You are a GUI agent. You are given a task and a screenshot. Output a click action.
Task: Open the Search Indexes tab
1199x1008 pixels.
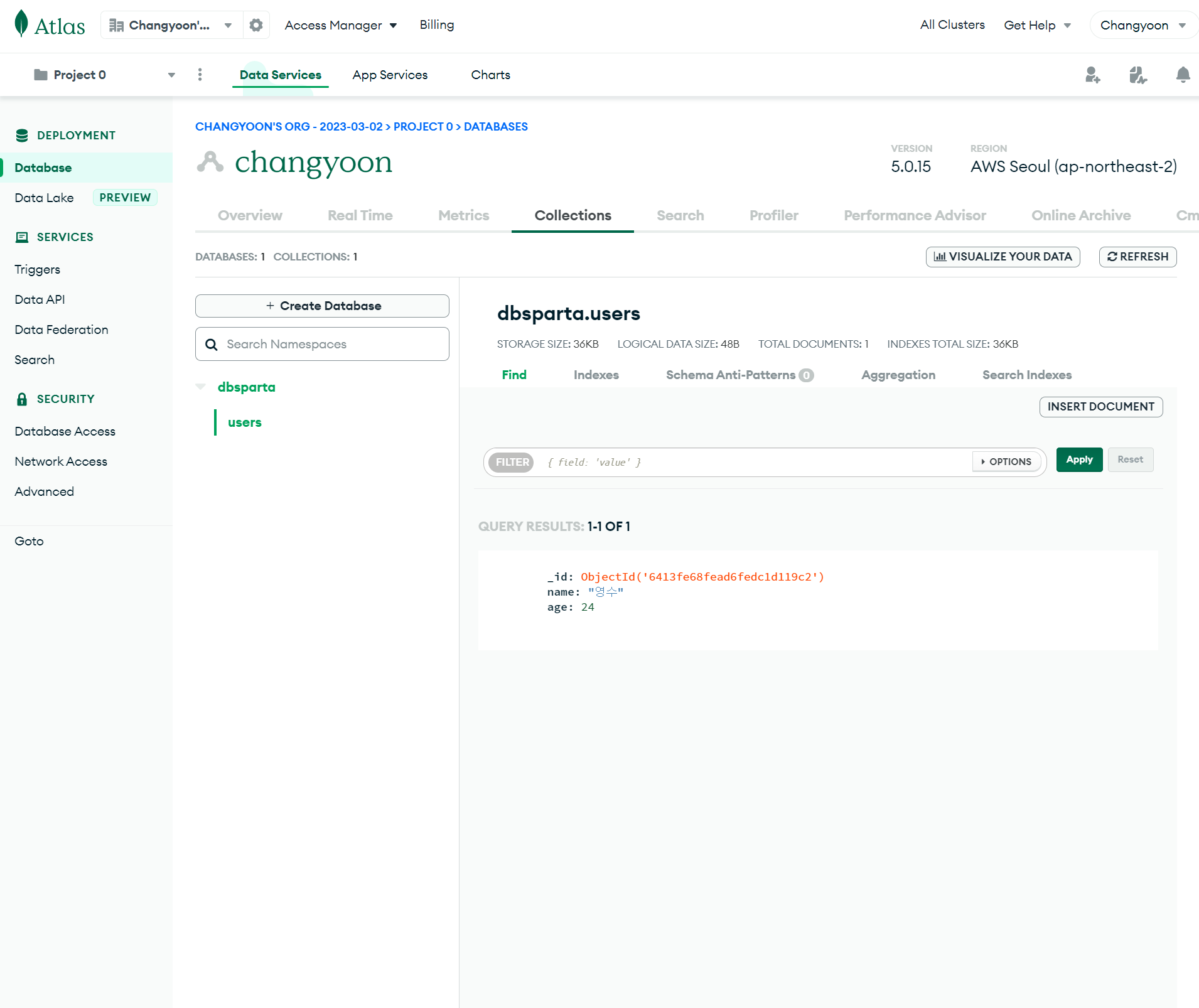pyautogui.click(x=1027, y=375)
